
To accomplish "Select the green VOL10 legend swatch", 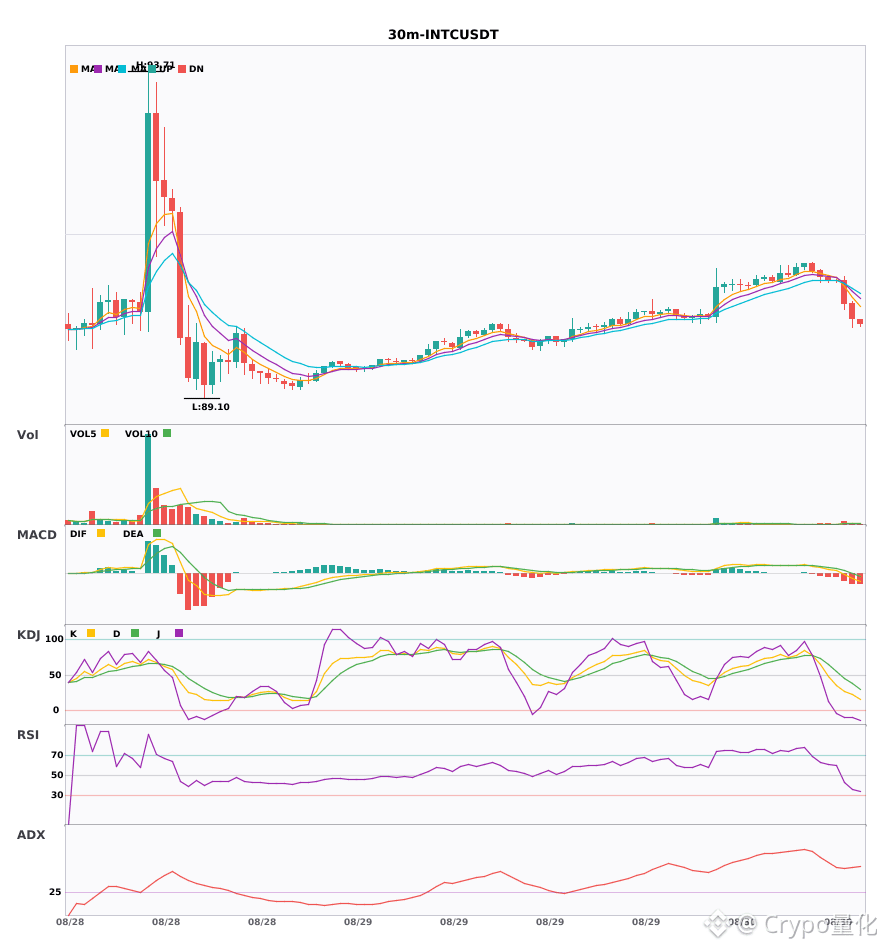I will coord(167,433).
